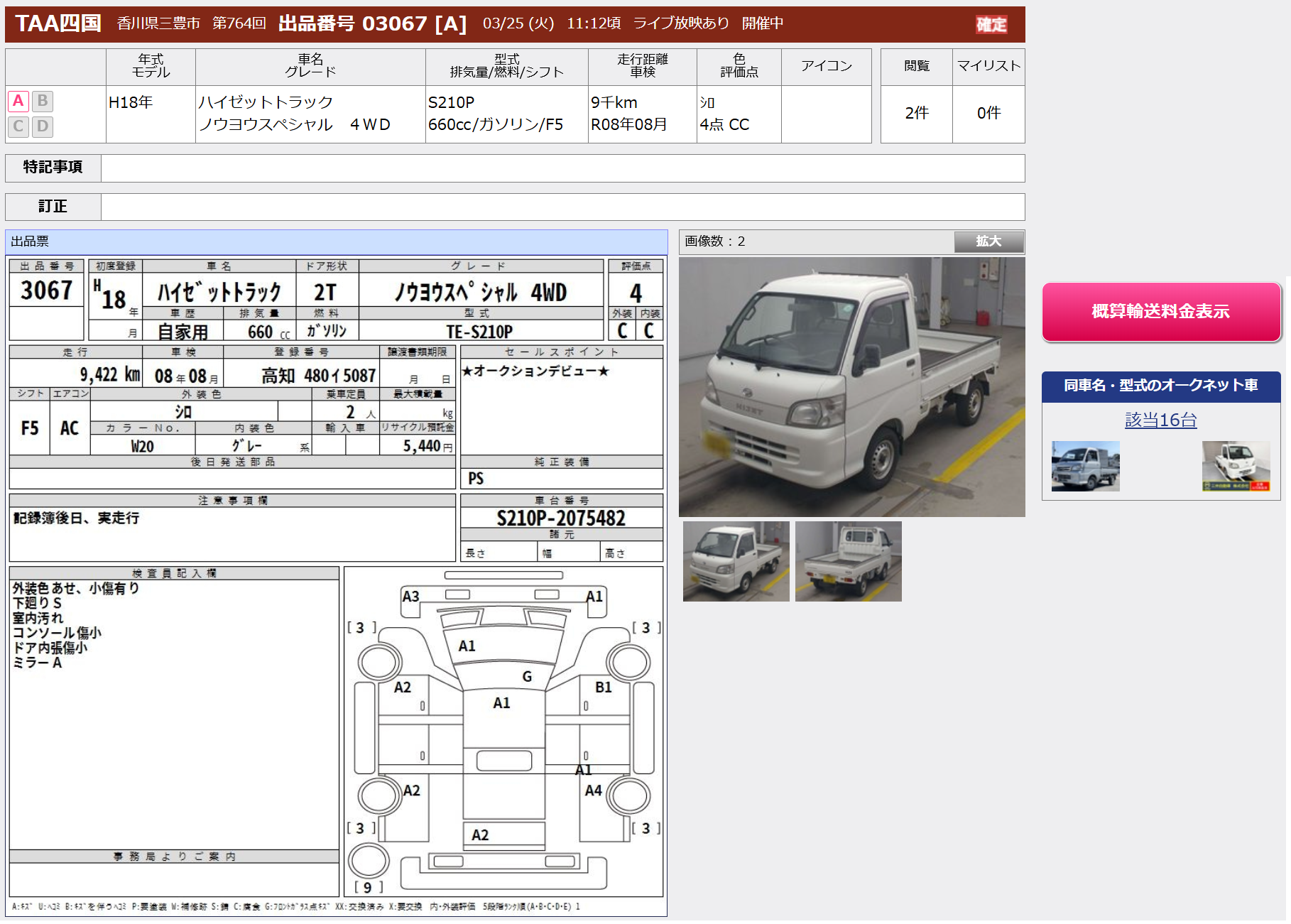Click the W20 color number

pyautogui.click(x=142, y=446)
